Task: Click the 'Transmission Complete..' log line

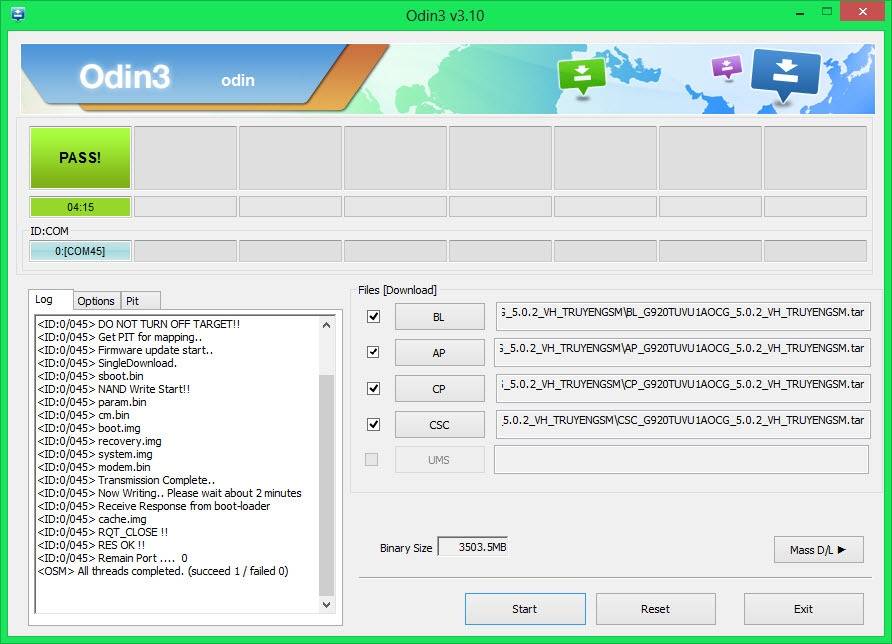Action: tap(126, 480)
